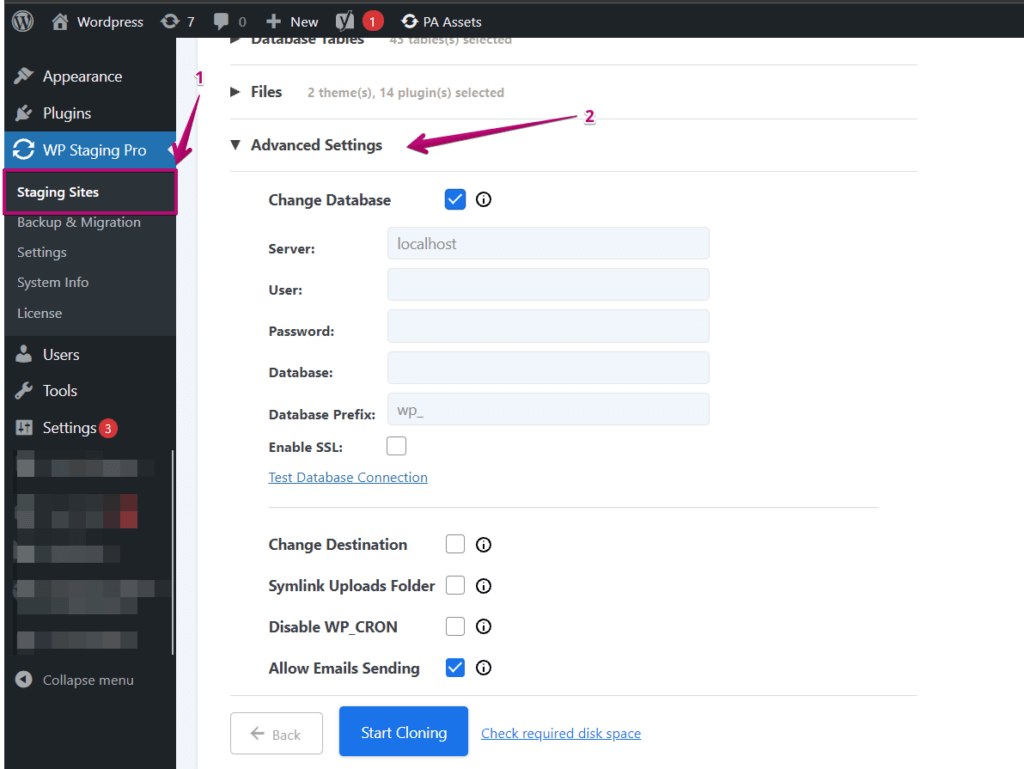Click the Settings badge showing 3

pyautogui.click(x=108, y=428)
